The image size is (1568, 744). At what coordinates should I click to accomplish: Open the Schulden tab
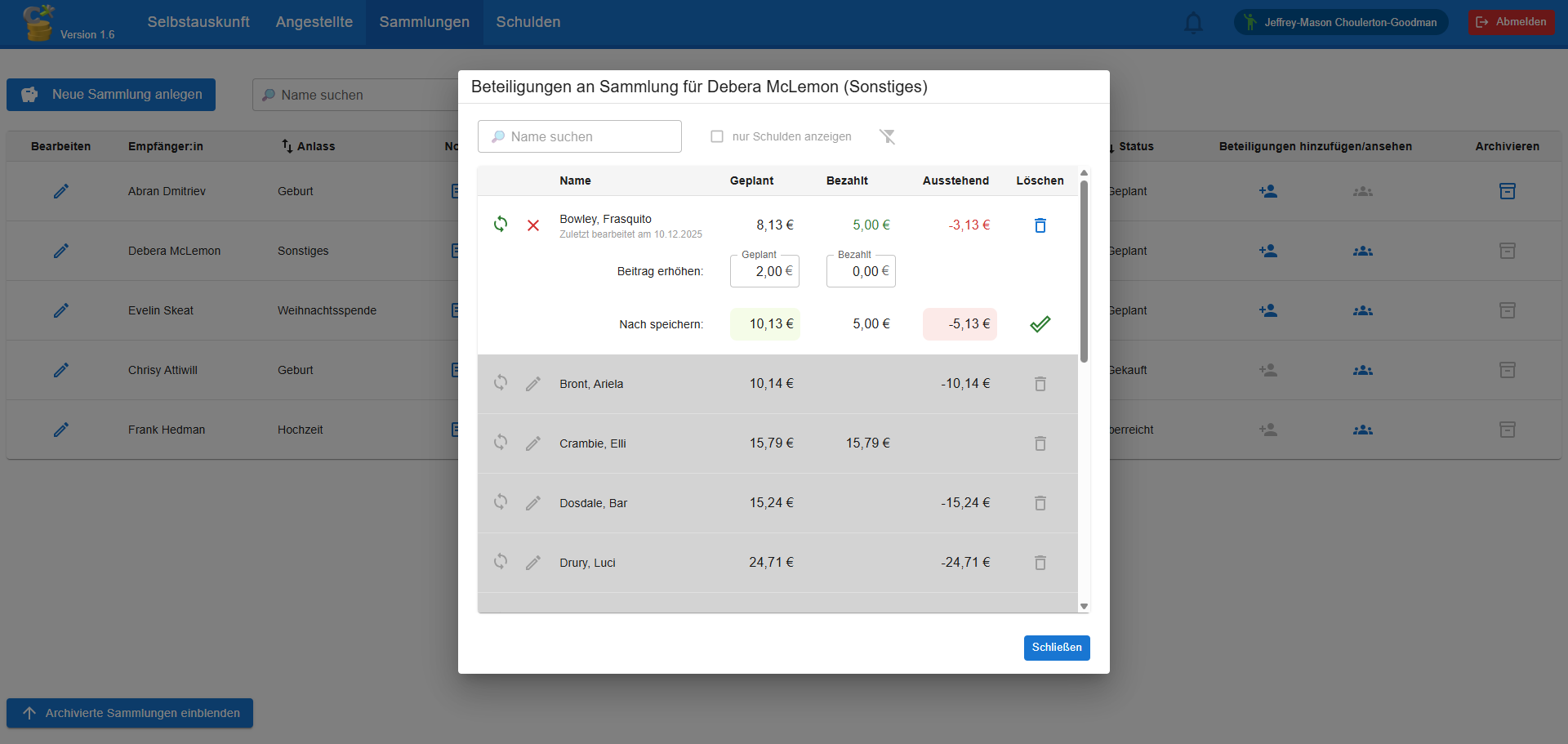[528, 22]
